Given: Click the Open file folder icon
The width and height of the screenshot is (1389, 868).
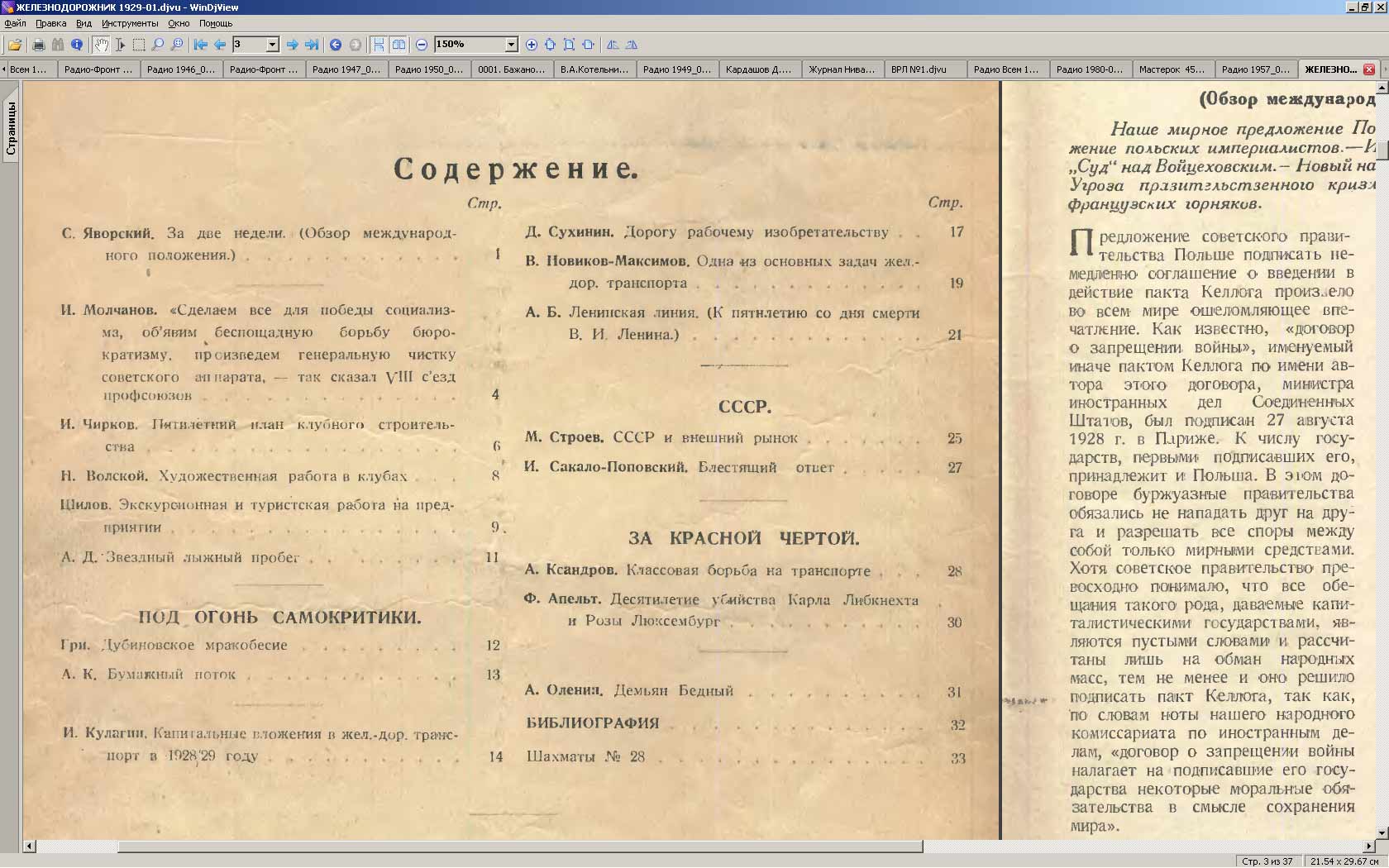Looking at the screenshot, I should pos(15,45).
